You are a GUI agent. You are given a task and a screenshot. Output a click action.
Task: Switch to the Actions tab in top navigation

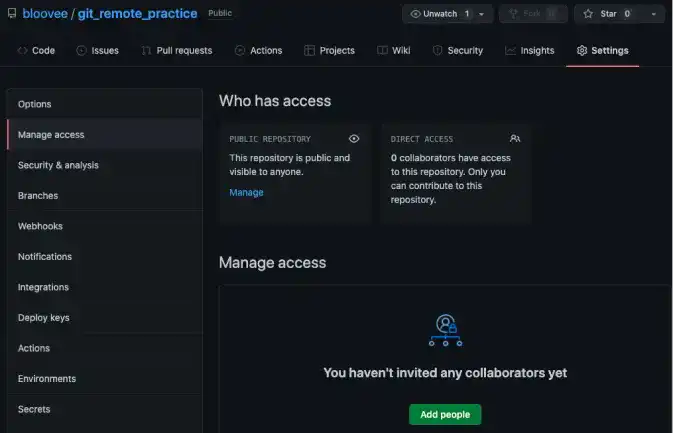coord(258,51)
